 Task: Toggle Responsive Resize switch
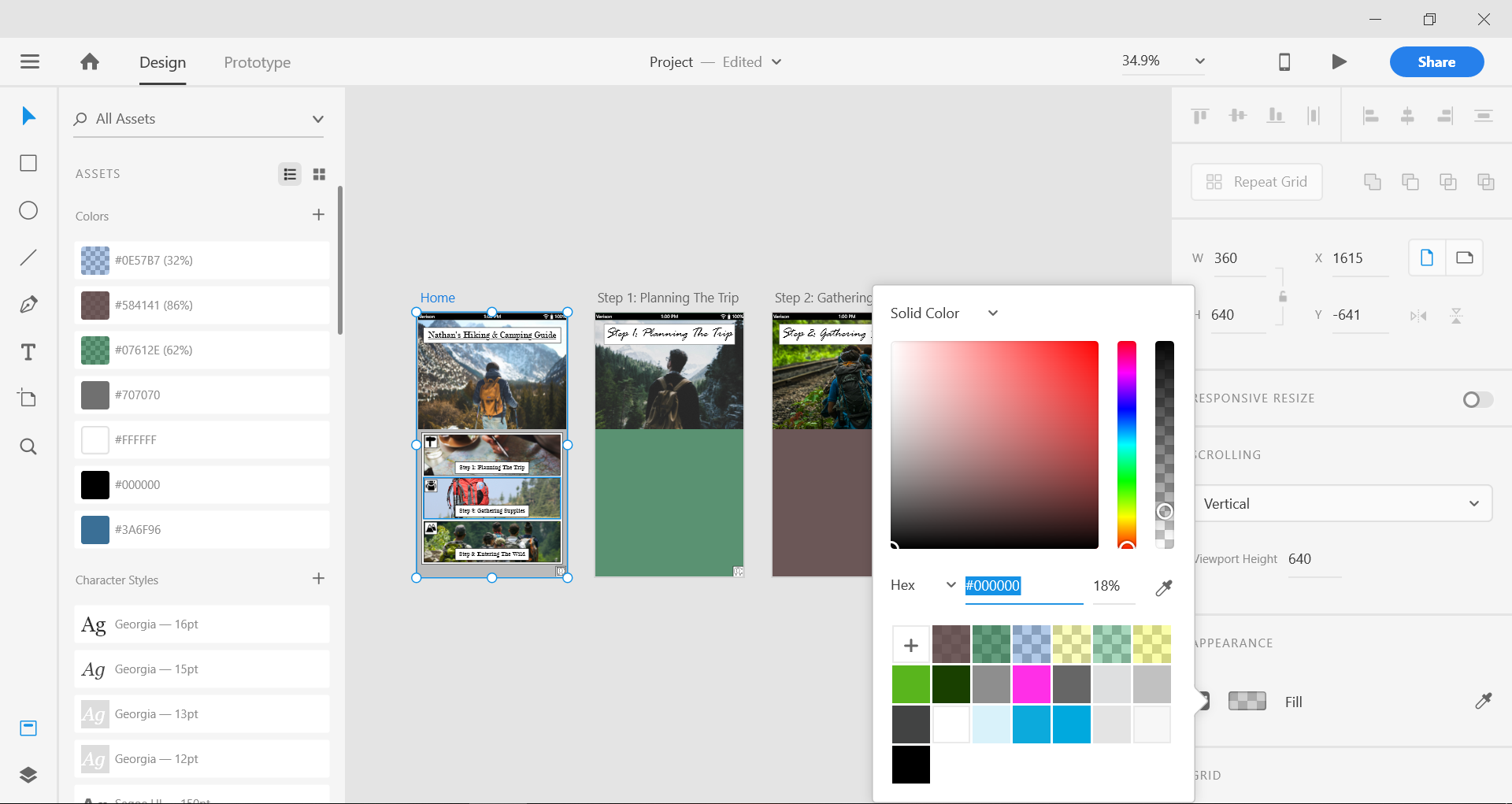pyautogui.click(x=1477, y=399)
